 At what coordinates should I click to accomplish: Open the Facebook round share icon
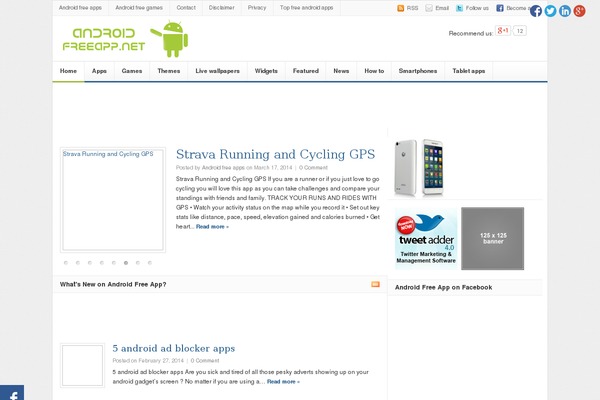(x=536, y=11)
